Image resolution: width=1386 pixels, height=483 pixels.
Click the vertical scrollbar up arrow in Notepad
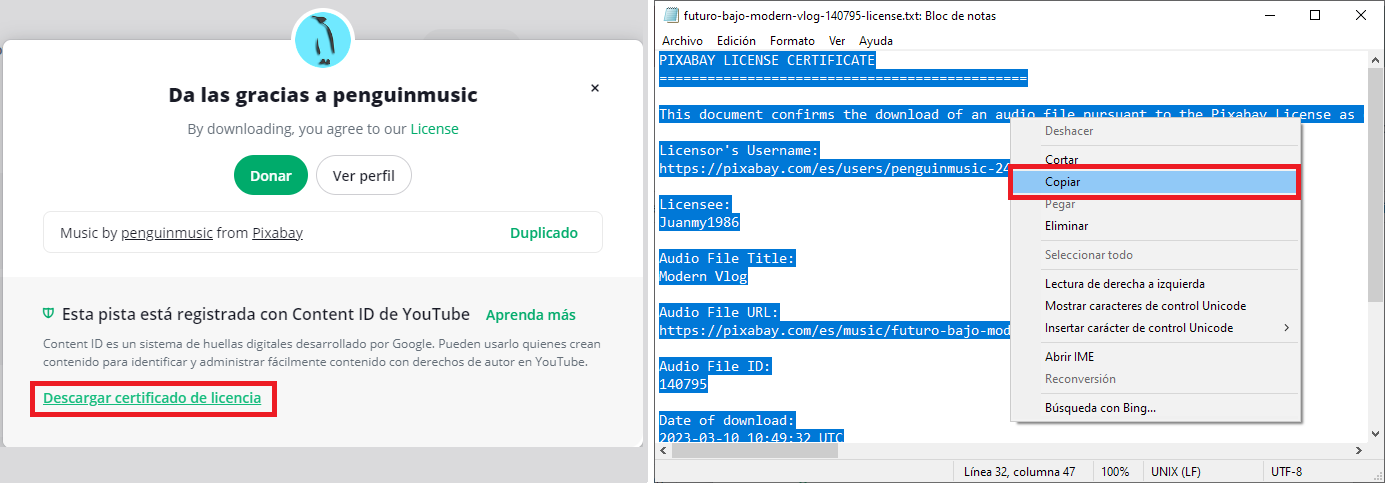1376,61
